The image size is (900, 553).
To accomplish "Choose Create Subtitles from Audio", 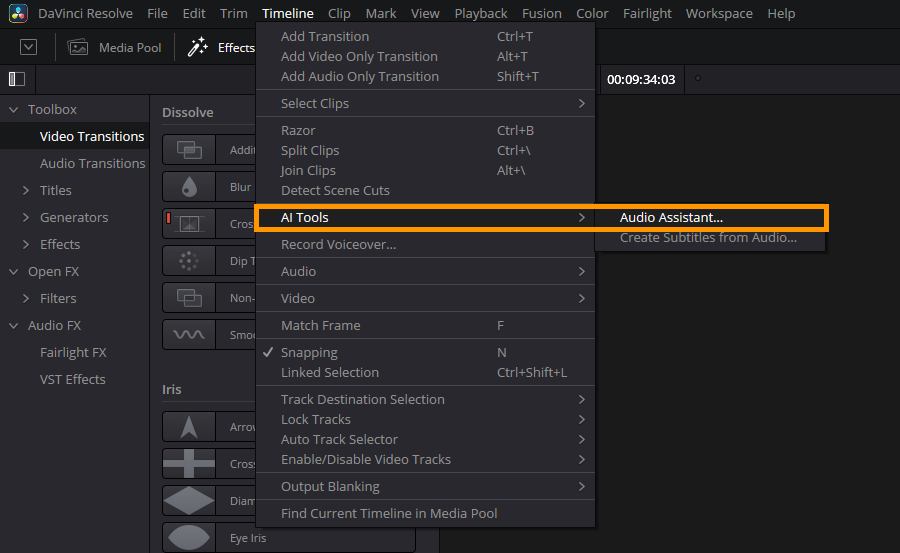I will tap(709, 238).
